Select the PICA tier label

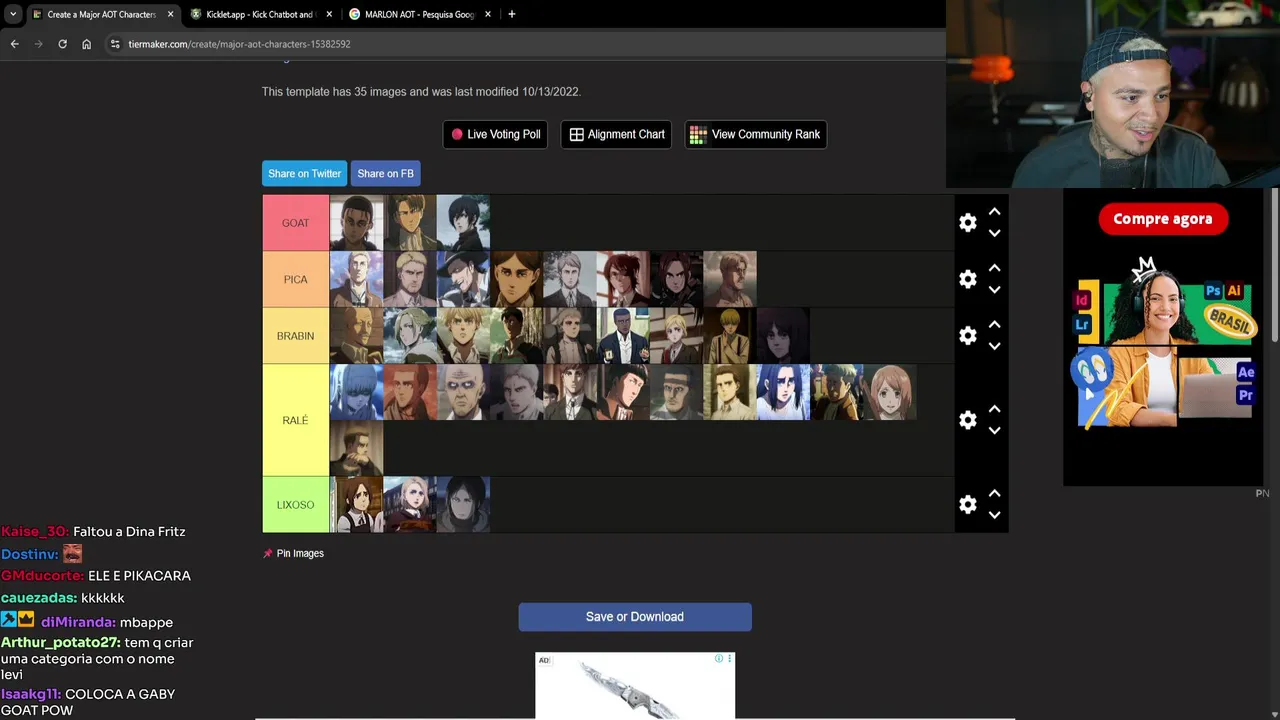pyautogui.click(x=295, y=279)
